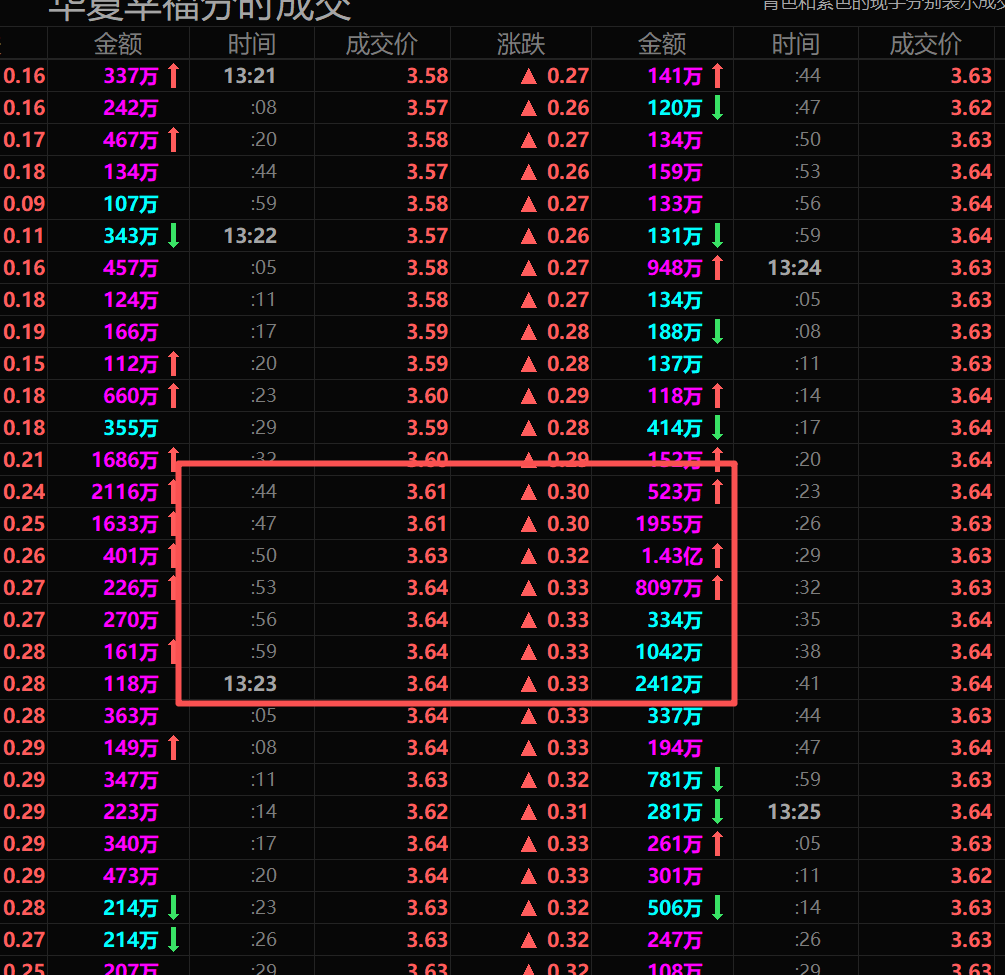Click the red up arrow next to 660万
The image size is (1005, 975).
click(173, 396)
